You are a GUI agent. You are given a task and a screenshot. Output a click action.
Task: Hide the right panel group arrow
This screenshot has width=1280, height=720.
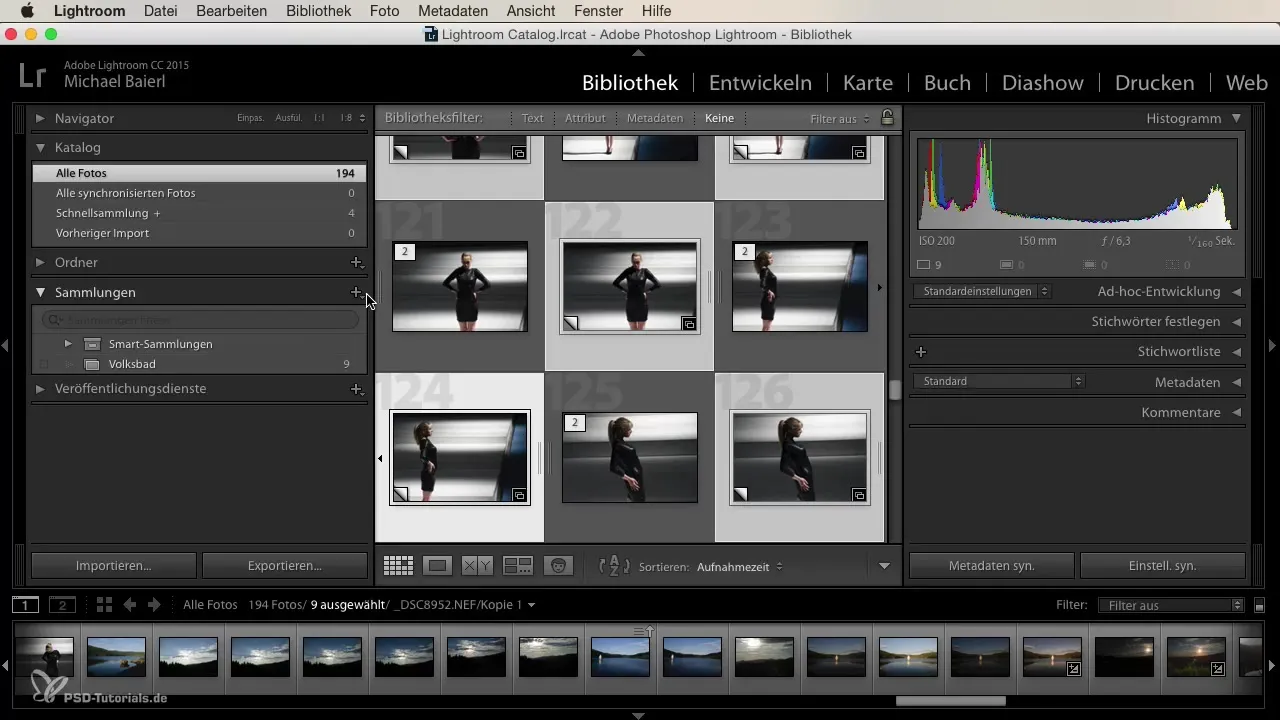point(1273,345)
